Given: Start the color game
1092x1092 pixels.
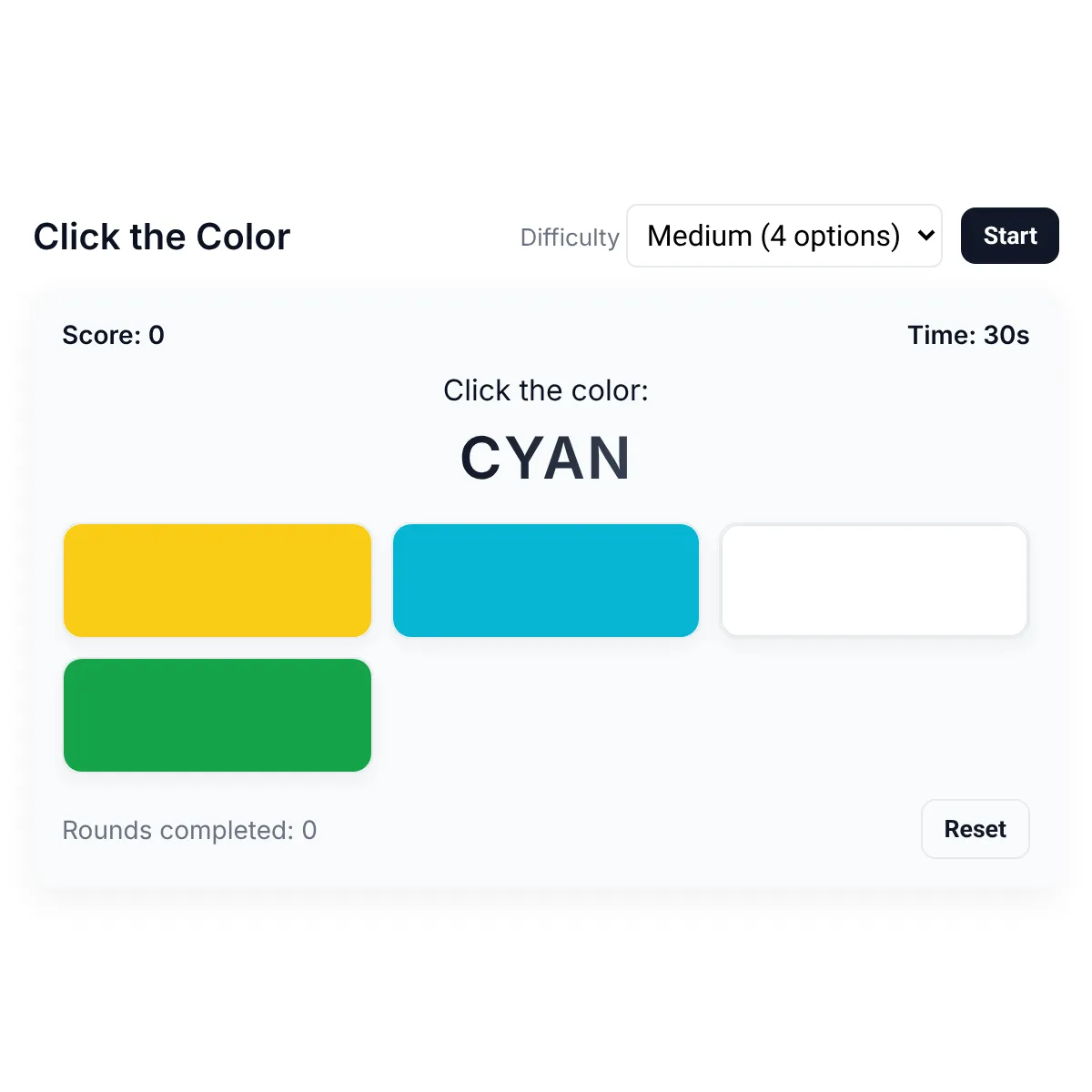Looking at the screenshot, I should coord(1009,236).
